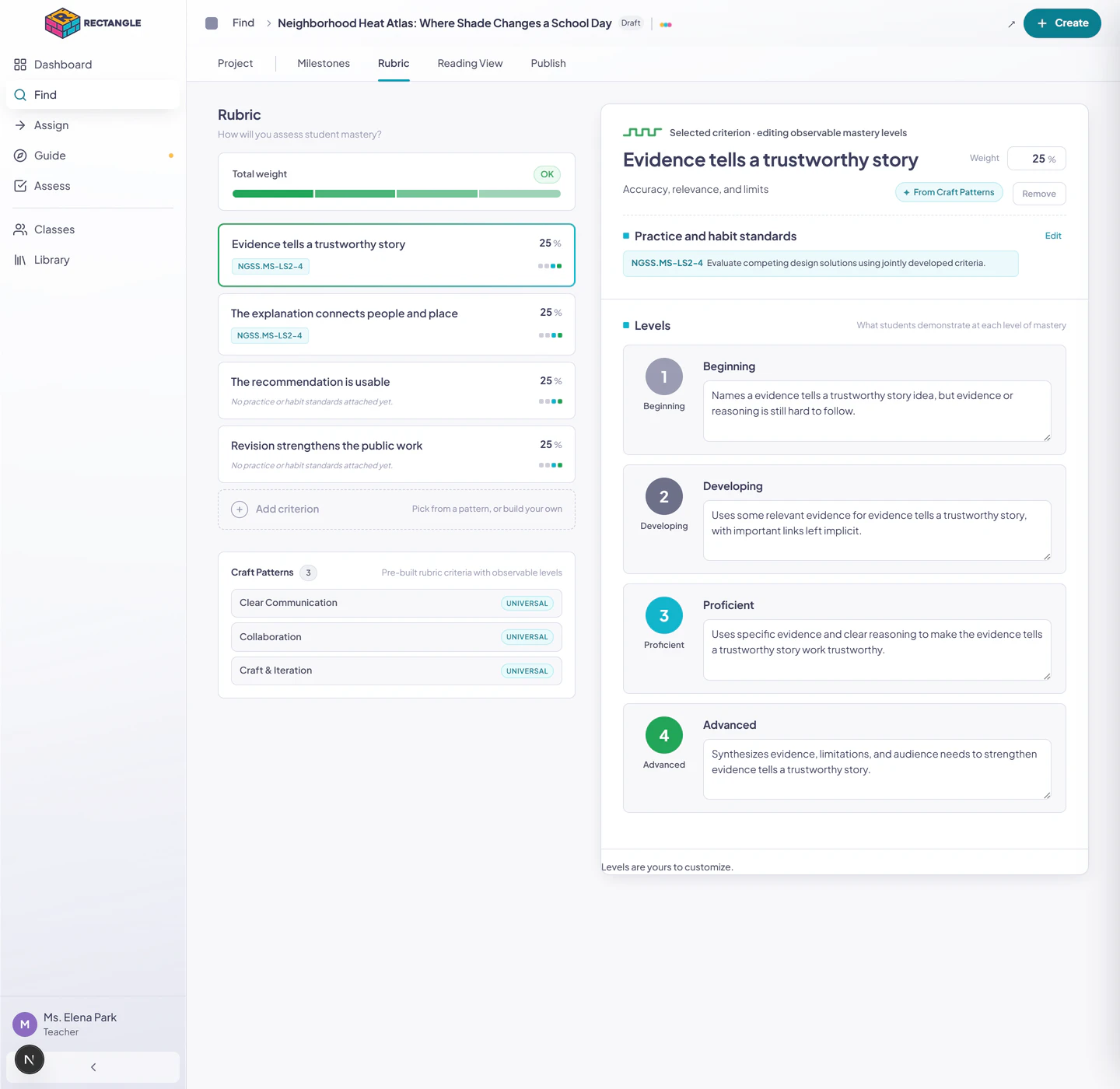
Task: Click the Find breadcrumb link
Action: pos(243,23)
